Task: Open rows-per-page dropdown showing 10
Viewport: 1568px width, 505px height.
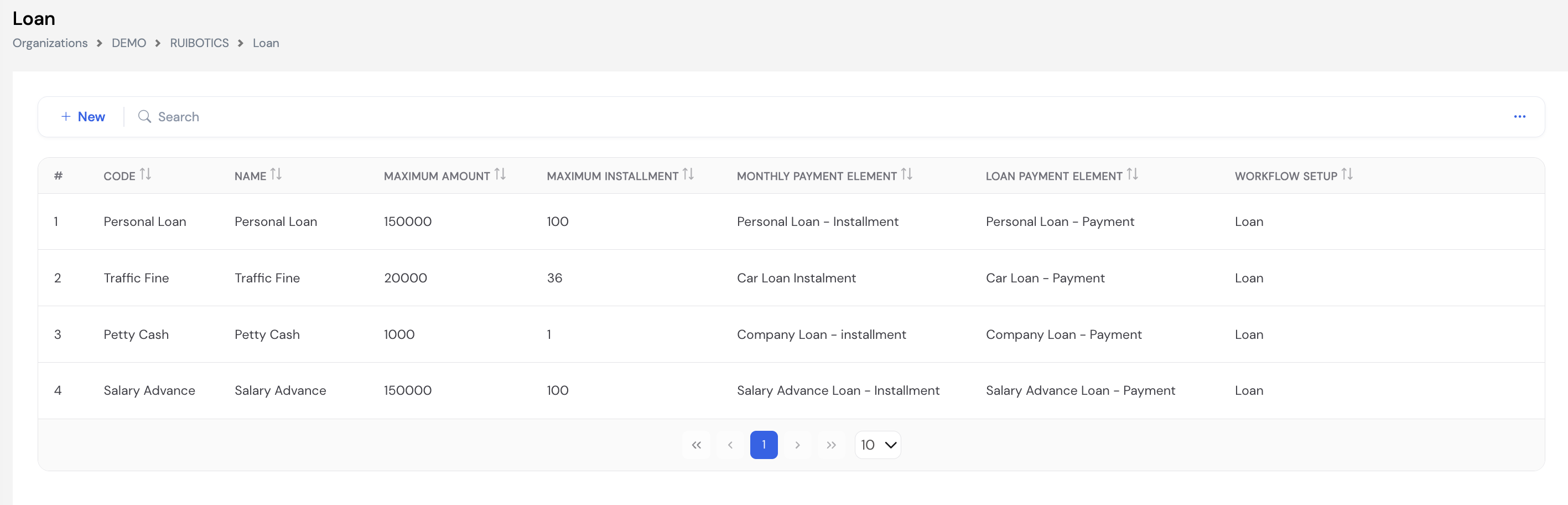Action: pyautogui.click(x=878, y=445)
